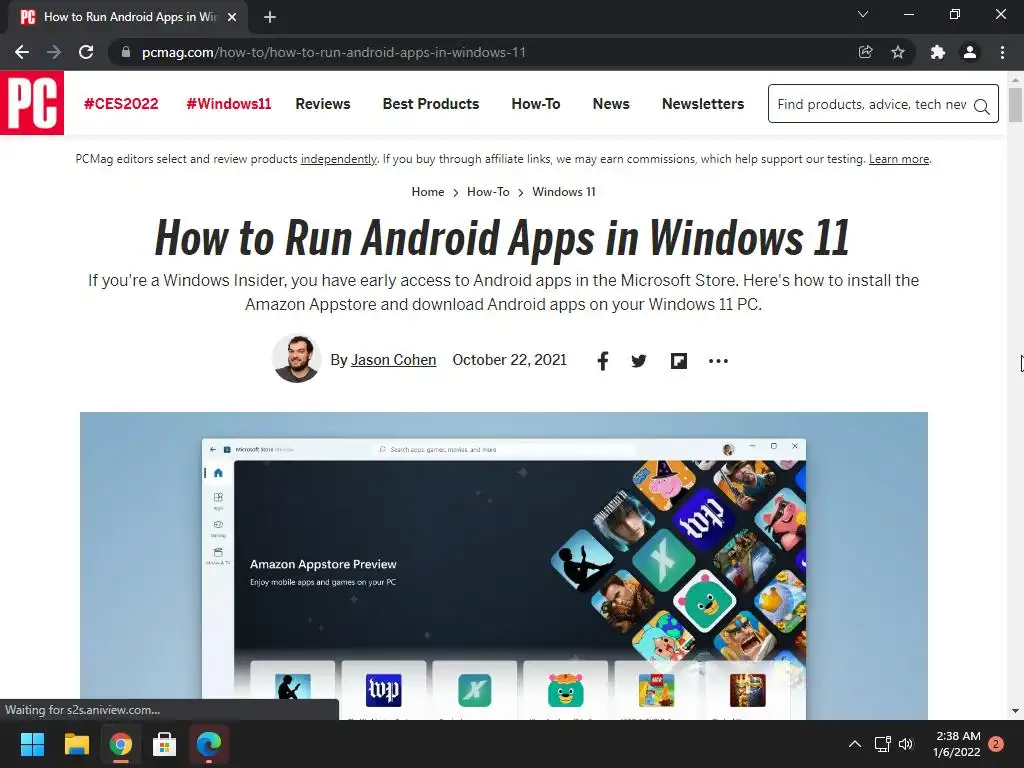Share article on Twitter
The height and width of the screenshot is (768, 1024).
(639, 360)
